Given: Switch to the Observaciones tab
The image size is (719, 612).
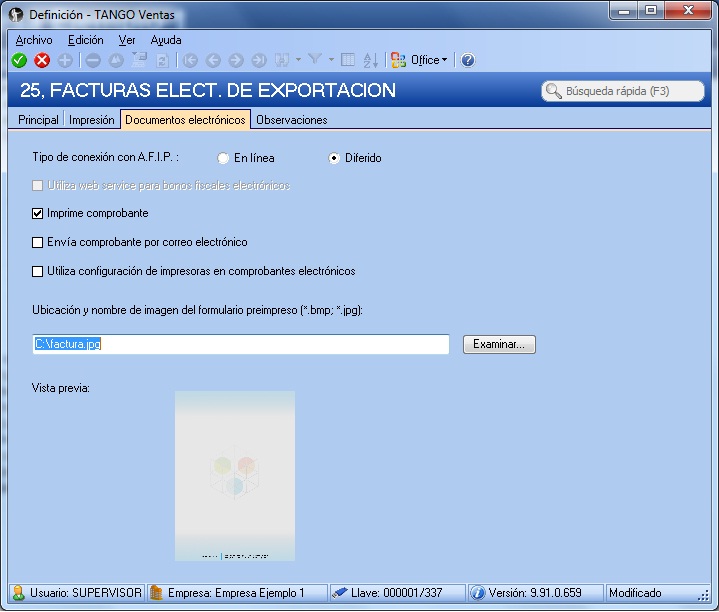Looking at the screenshot, I should click(x=292, y=120).
